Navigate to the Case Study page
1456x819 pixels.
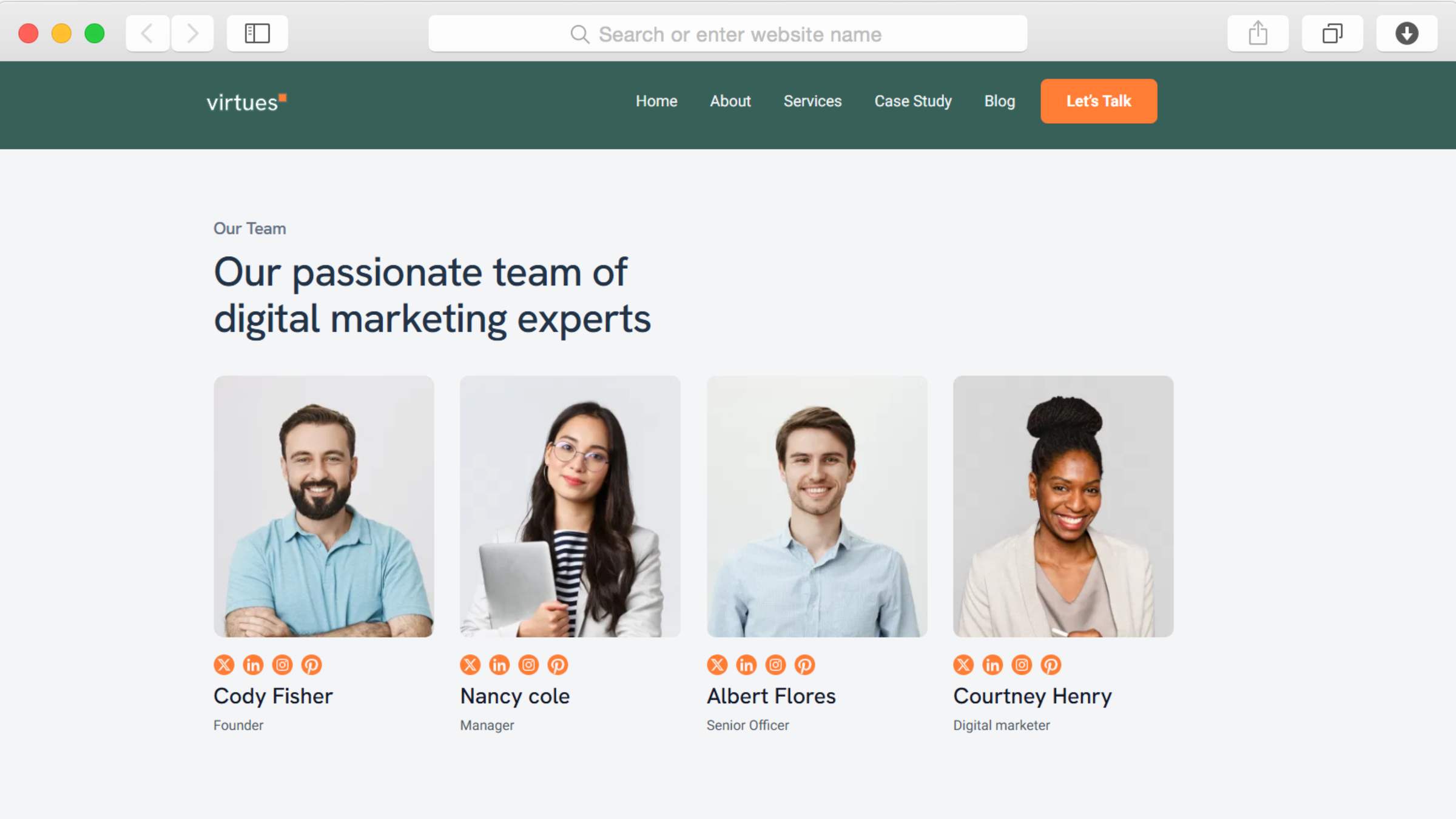912,101
